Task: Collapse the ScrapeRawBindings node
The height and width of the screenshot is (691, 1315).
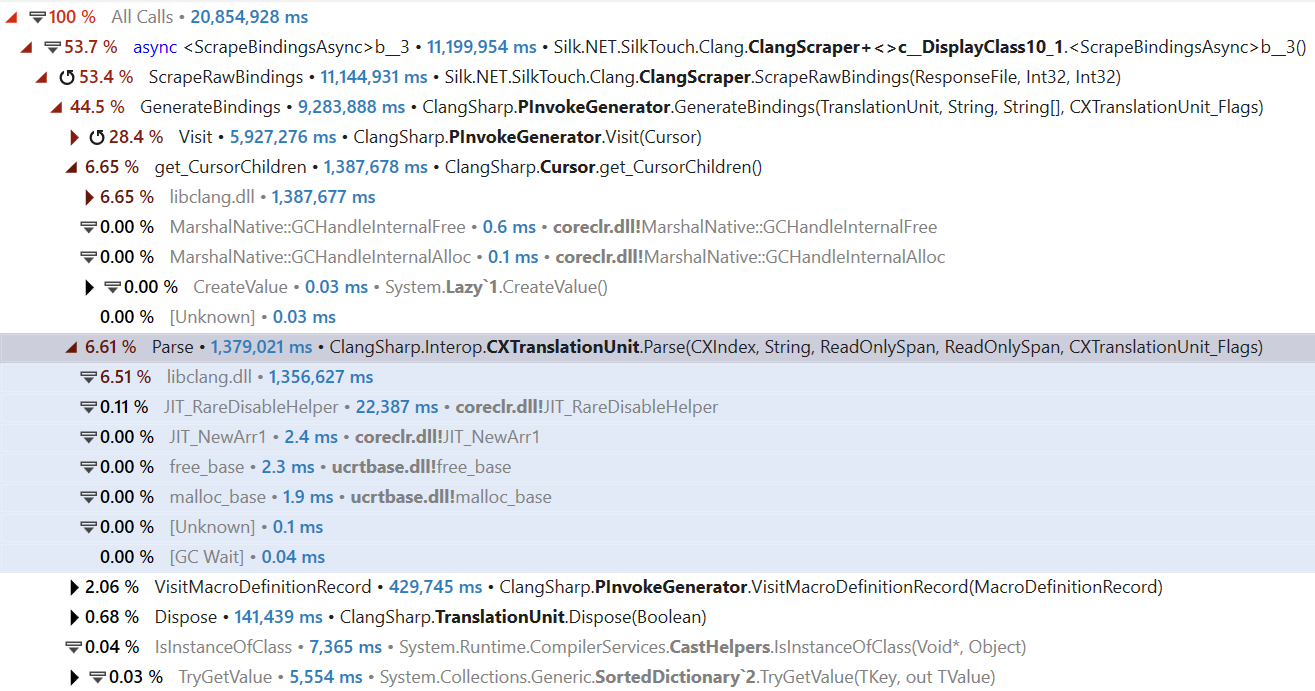Action: pos(42,77)
